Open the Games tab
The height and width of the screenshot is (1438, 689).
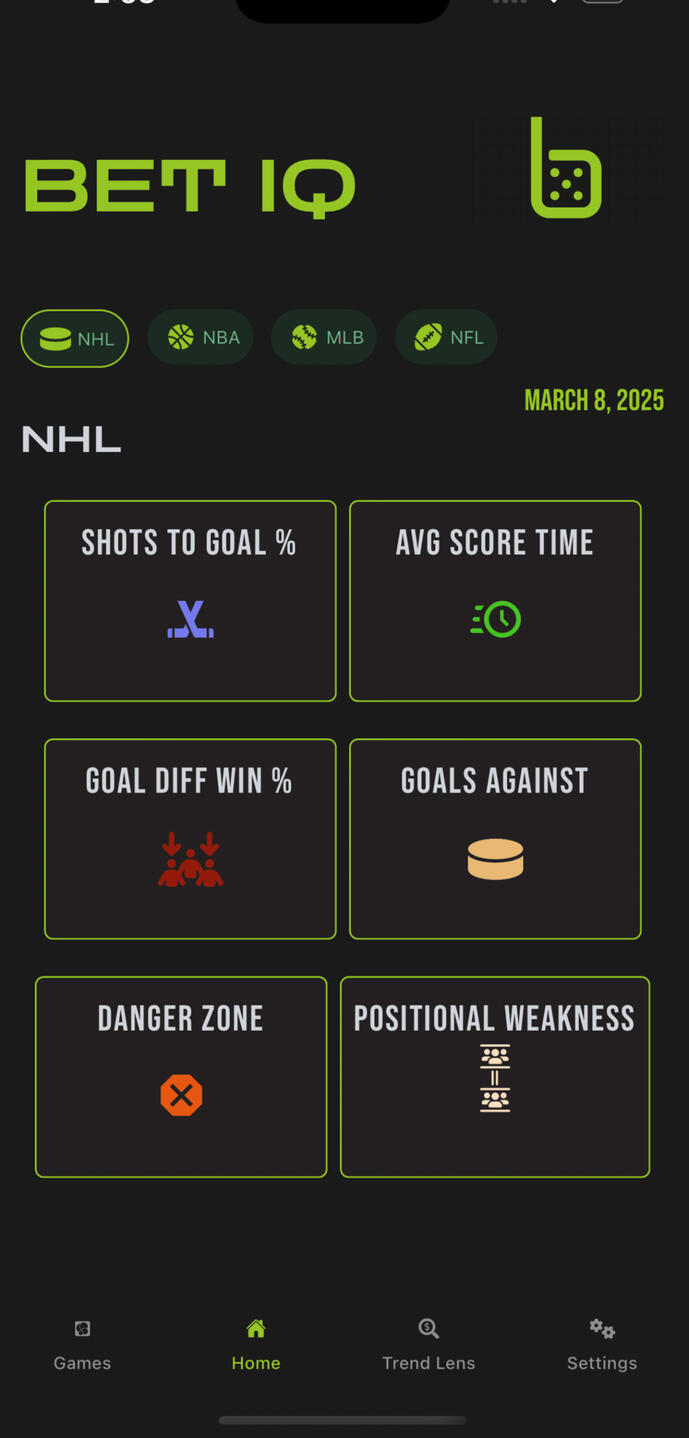coord(82,1344)
